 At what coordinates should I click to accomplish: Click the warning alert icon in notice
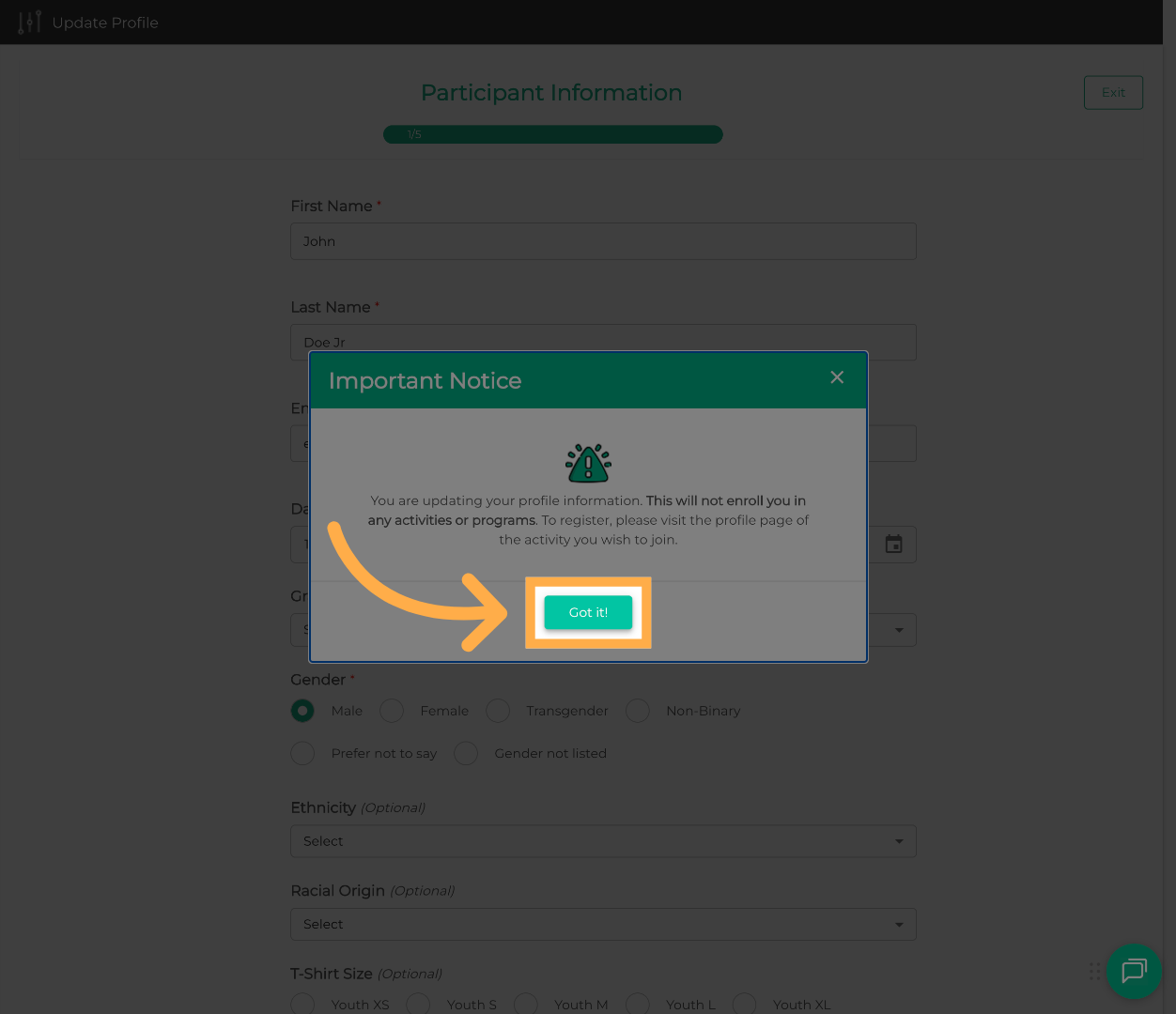(x=588, y=463)
